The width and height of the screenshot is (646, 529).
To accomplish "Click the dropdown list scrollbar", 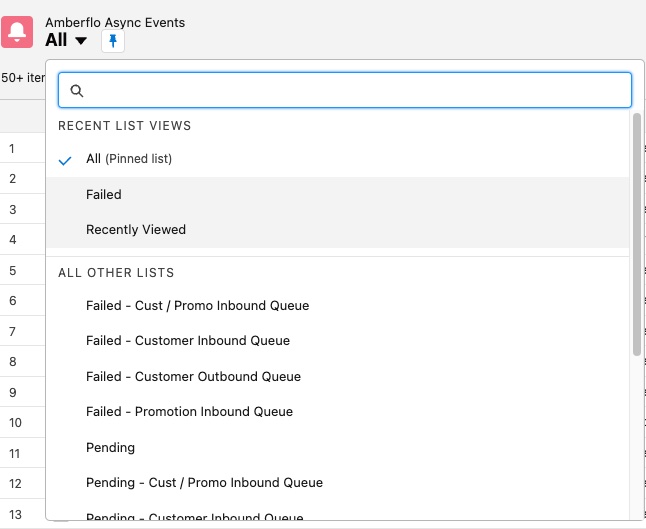I will tap(637, 235).
